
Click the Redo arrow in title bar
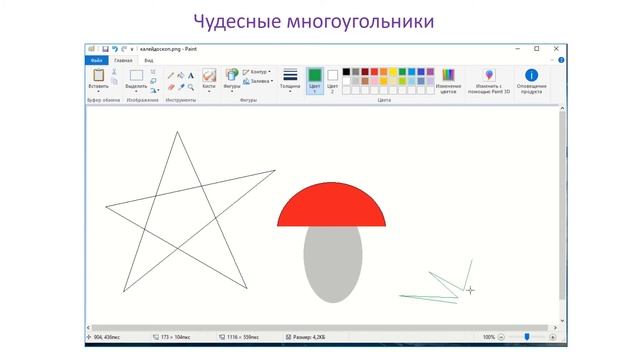[x=124, y=49]
